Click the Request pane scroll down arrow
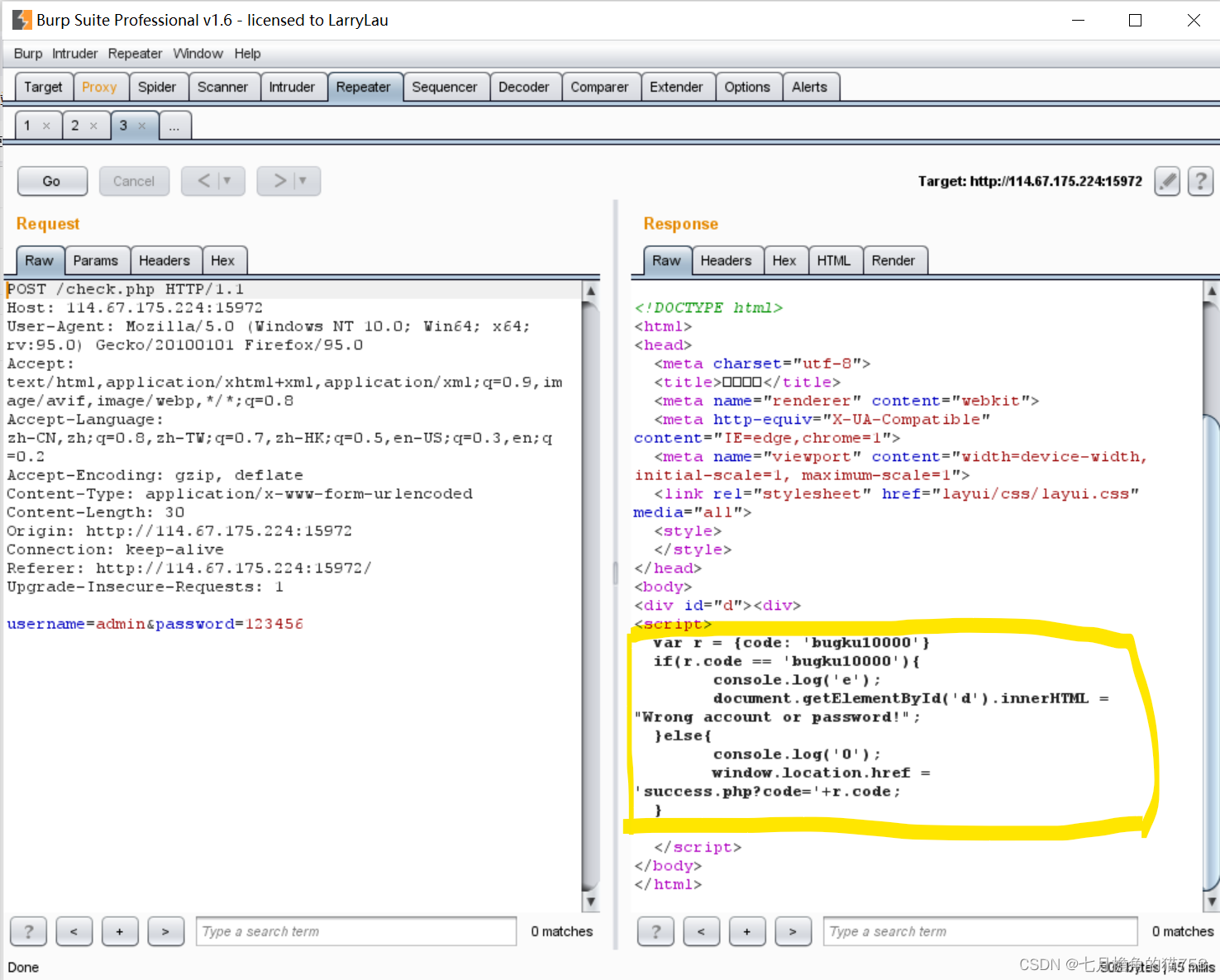The width and height of the screenshot is (1220, 980). tap(590, 902)
